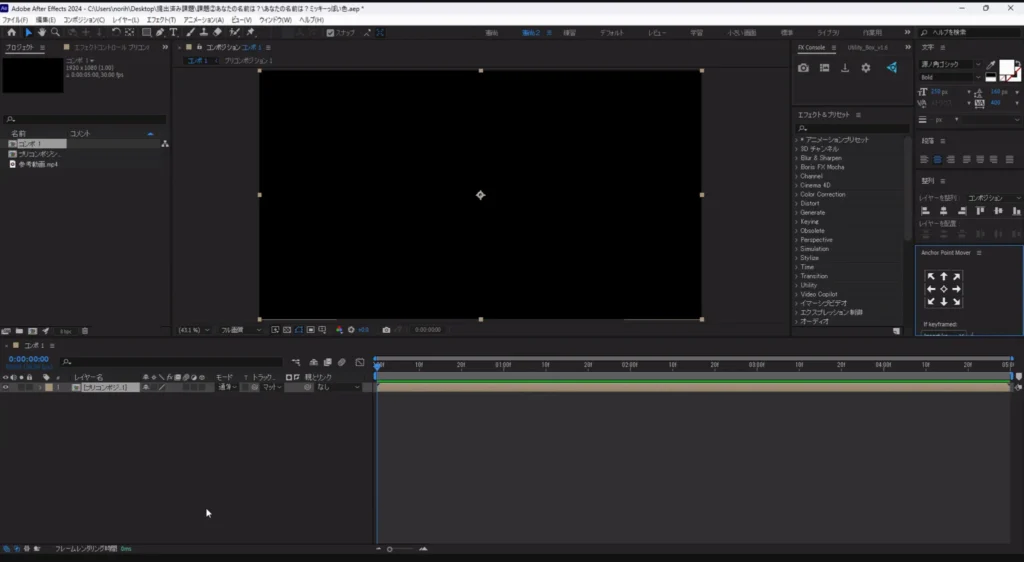1024x562 pixels.
Task: Select the Zoom magnifier tool
Action: [54, 33]
